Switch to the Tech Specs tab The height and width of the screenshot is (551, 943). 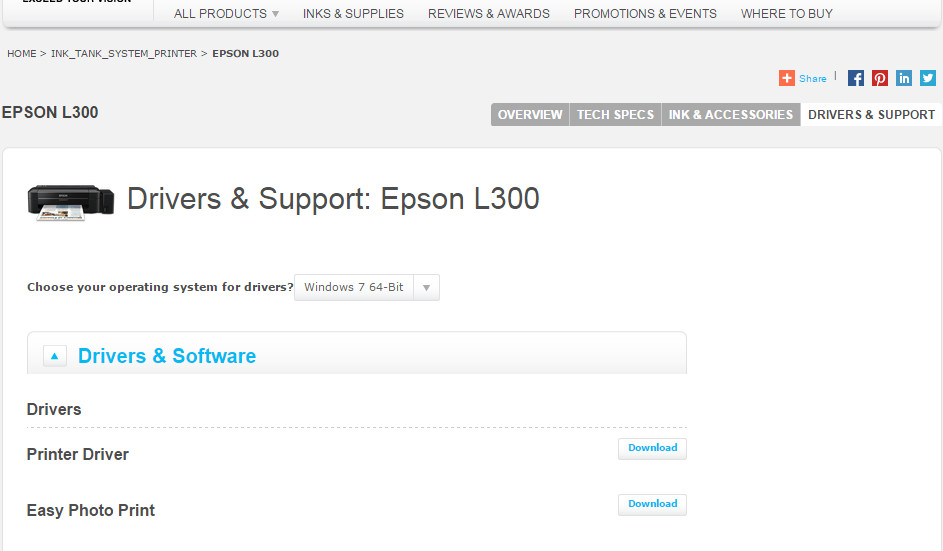(615, 114)
